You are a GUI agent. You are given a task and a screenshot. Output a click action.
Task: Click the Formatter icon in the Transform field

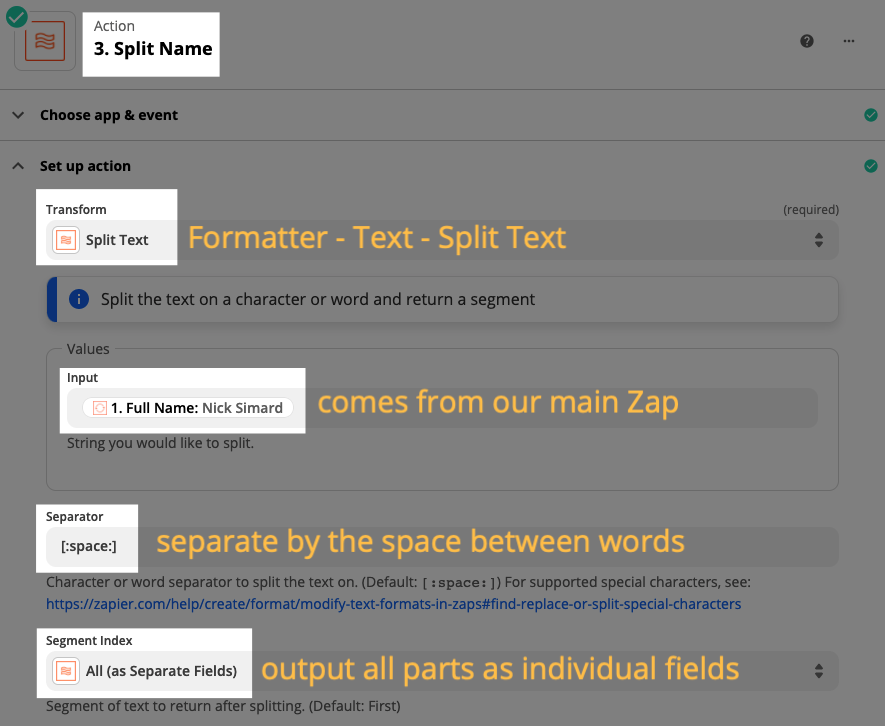[x=66, y=240]
